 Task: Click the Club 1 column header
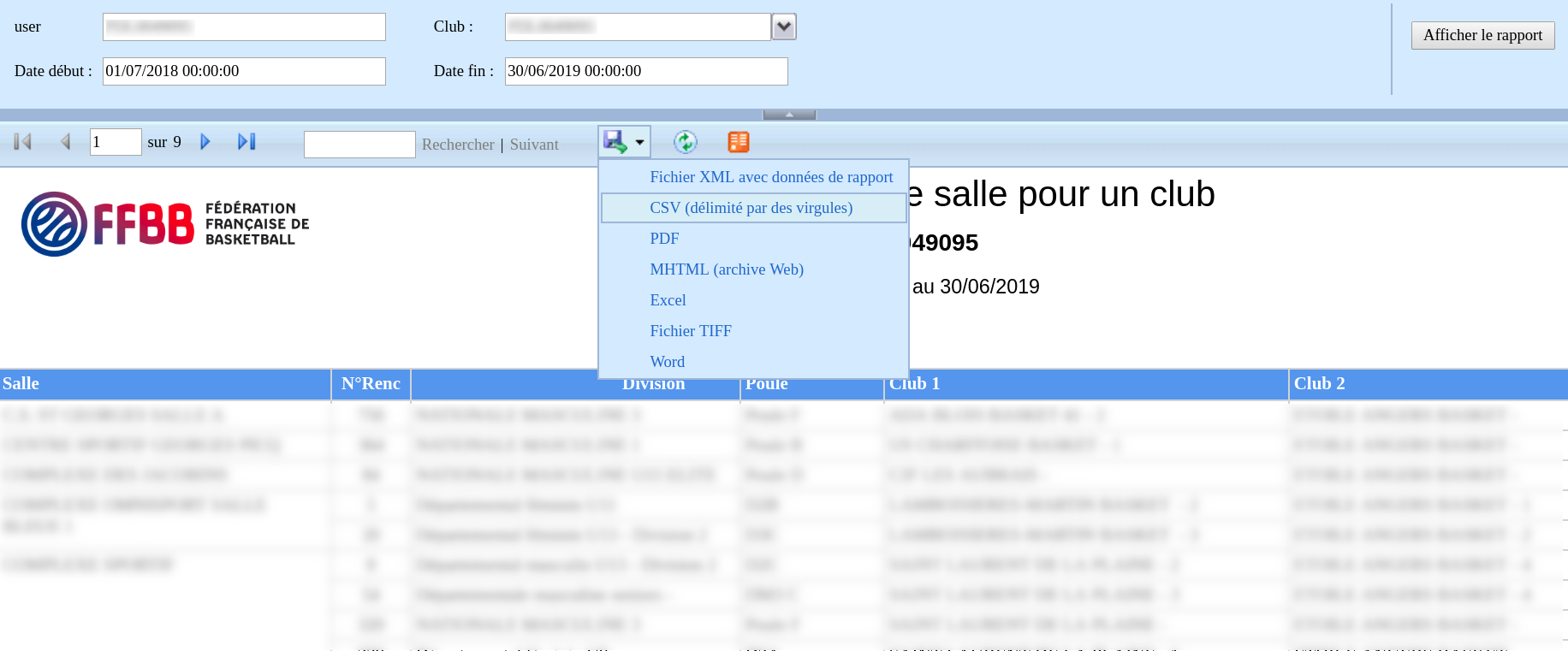1085,384
